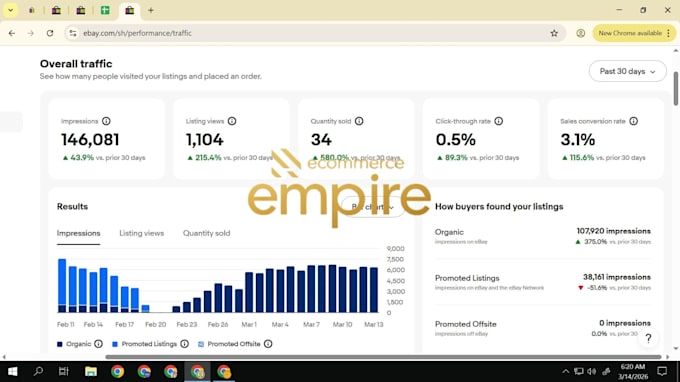Open info icon next to Sales conversion rate
680x382 pixels.
[634, 121]
